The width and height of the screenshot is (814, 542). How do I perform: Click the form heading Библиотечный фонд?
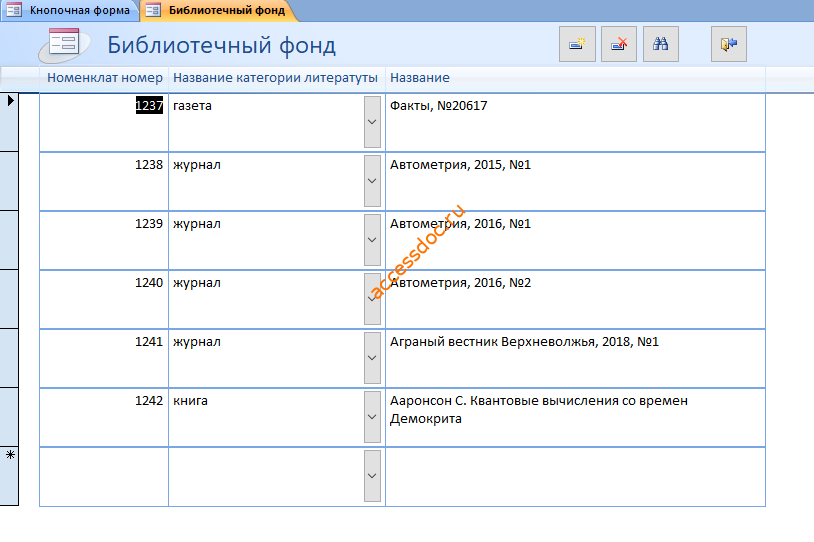(x=222, y=46)
